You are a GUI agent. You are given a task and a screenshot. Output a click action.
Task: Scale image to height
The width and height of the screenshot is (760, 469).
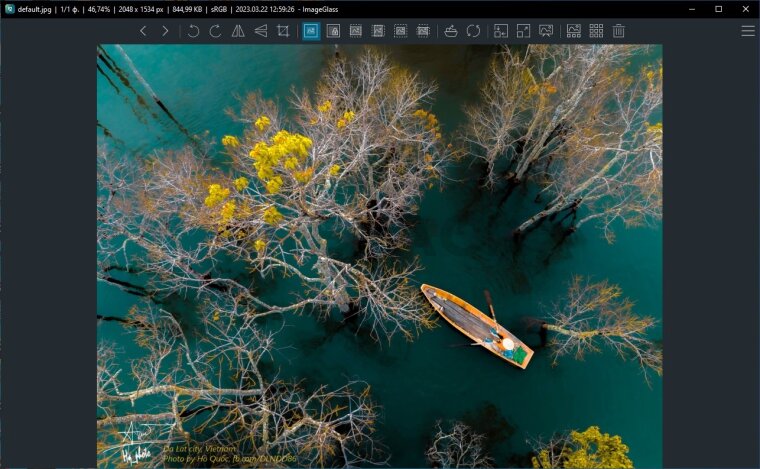(378, 31)
